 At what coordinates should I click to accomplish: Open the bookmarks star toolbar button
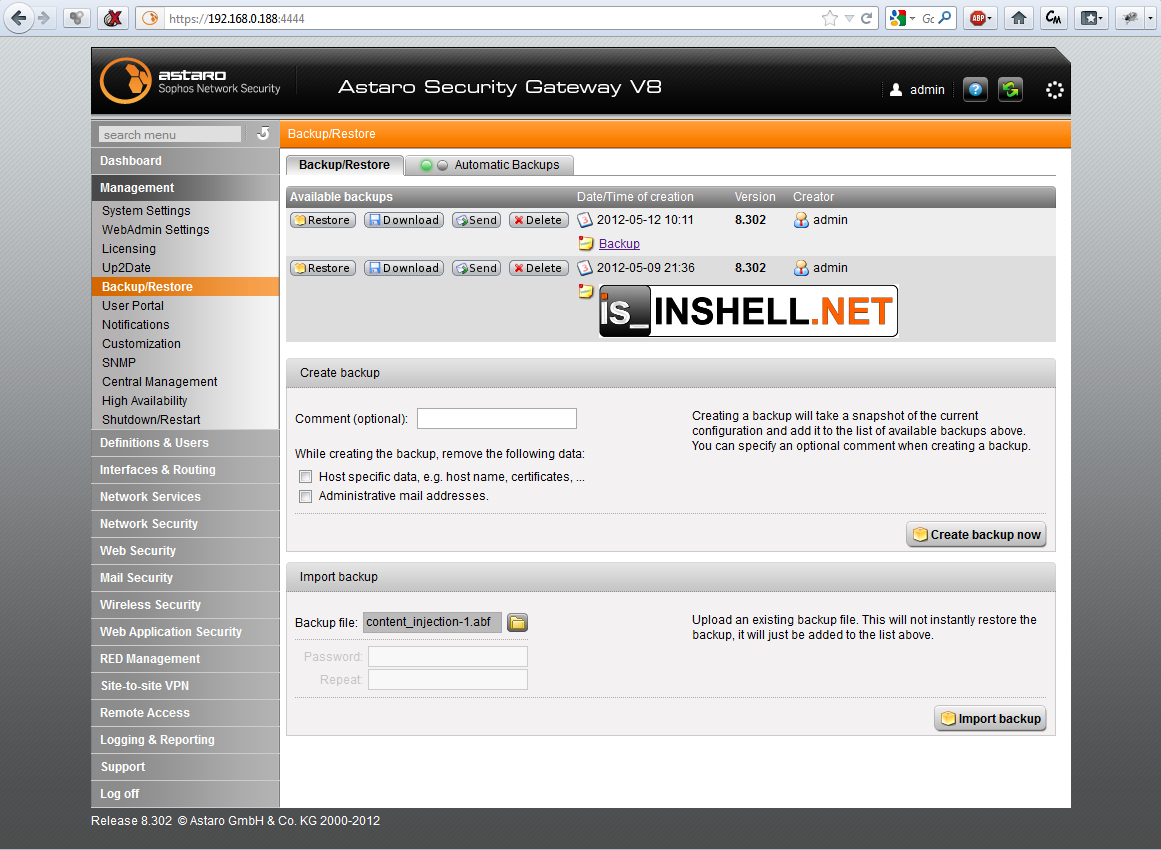1092,18
